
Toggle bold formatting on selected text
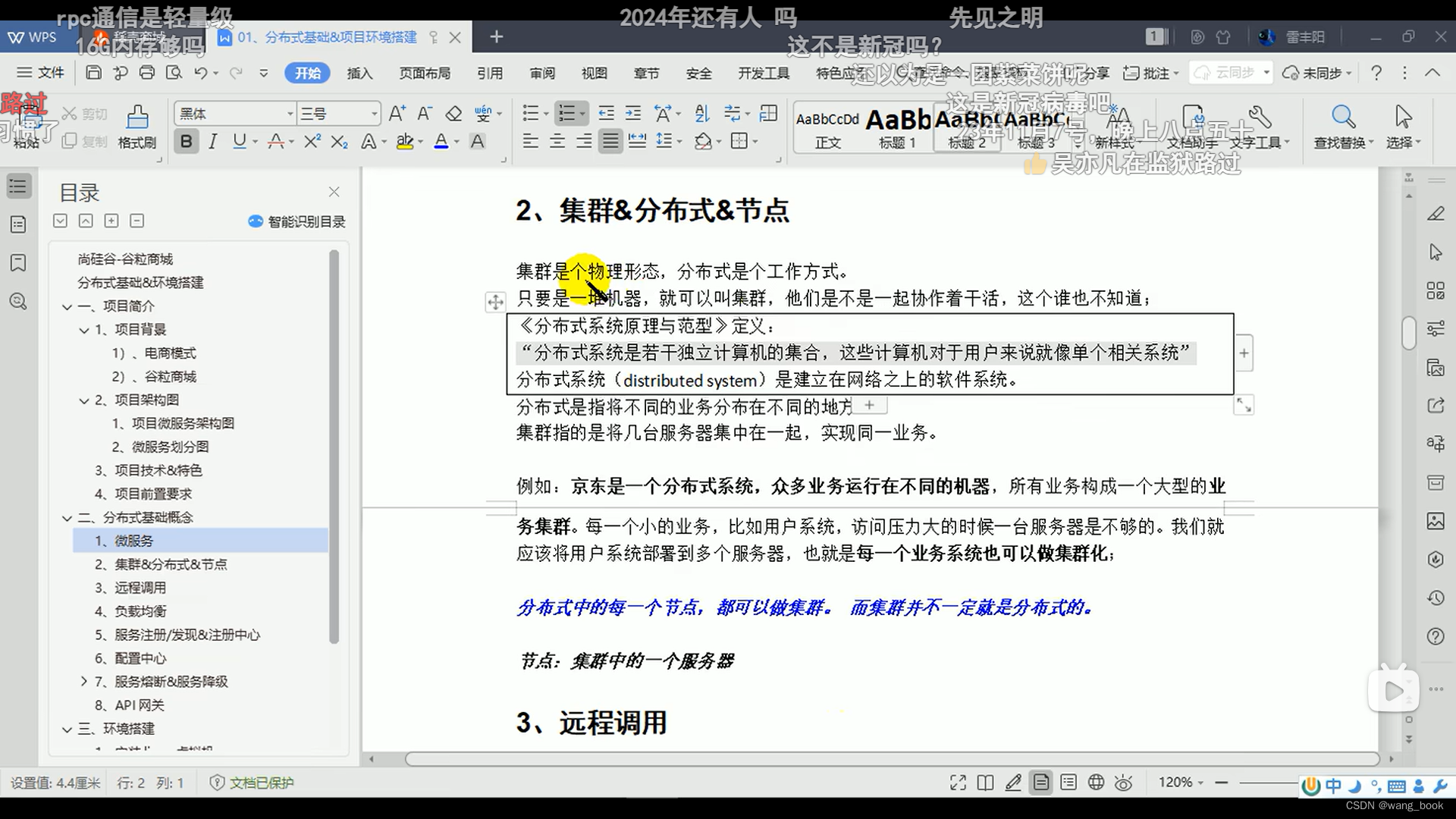186,141
